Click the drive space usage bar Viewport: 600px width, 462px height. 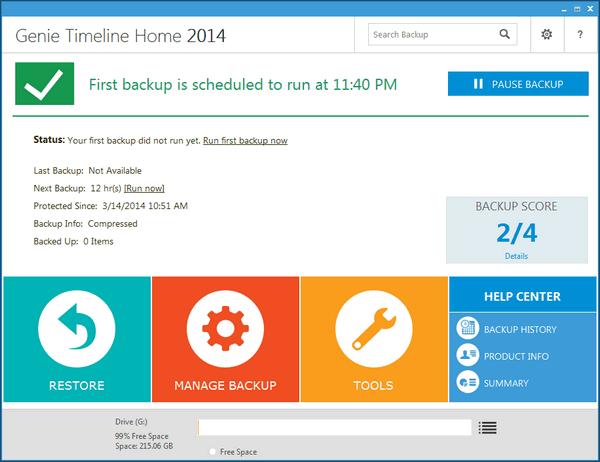(334, 427)
